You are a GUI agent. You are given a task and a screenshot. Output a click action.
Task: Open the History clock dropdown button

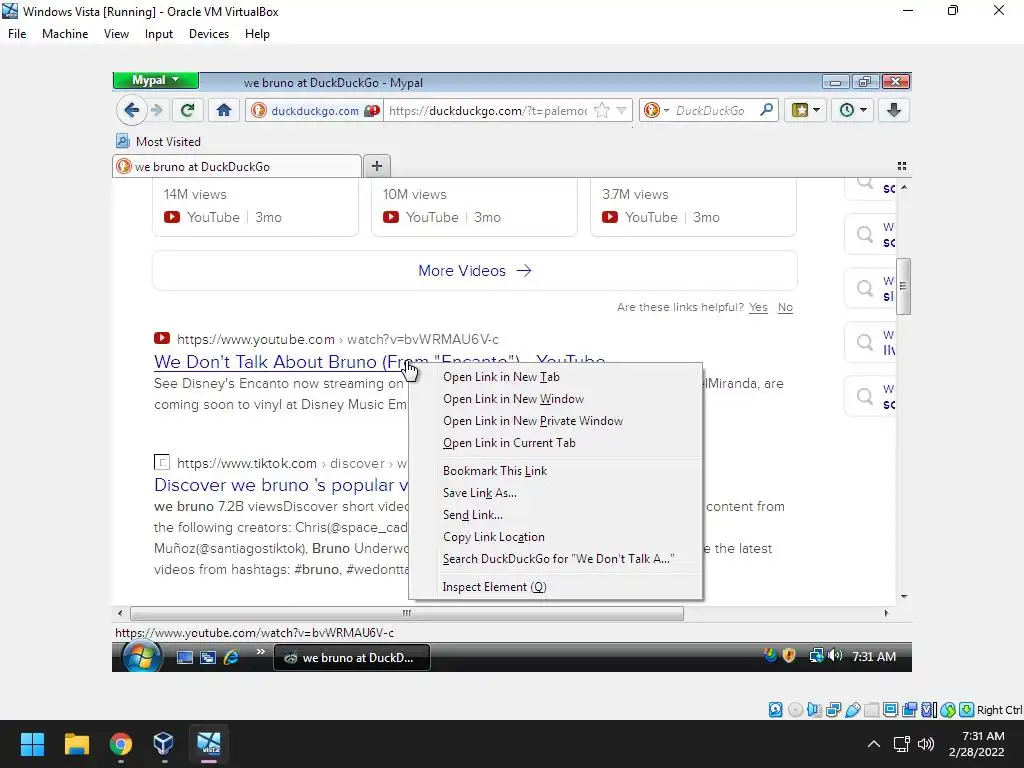852,110
